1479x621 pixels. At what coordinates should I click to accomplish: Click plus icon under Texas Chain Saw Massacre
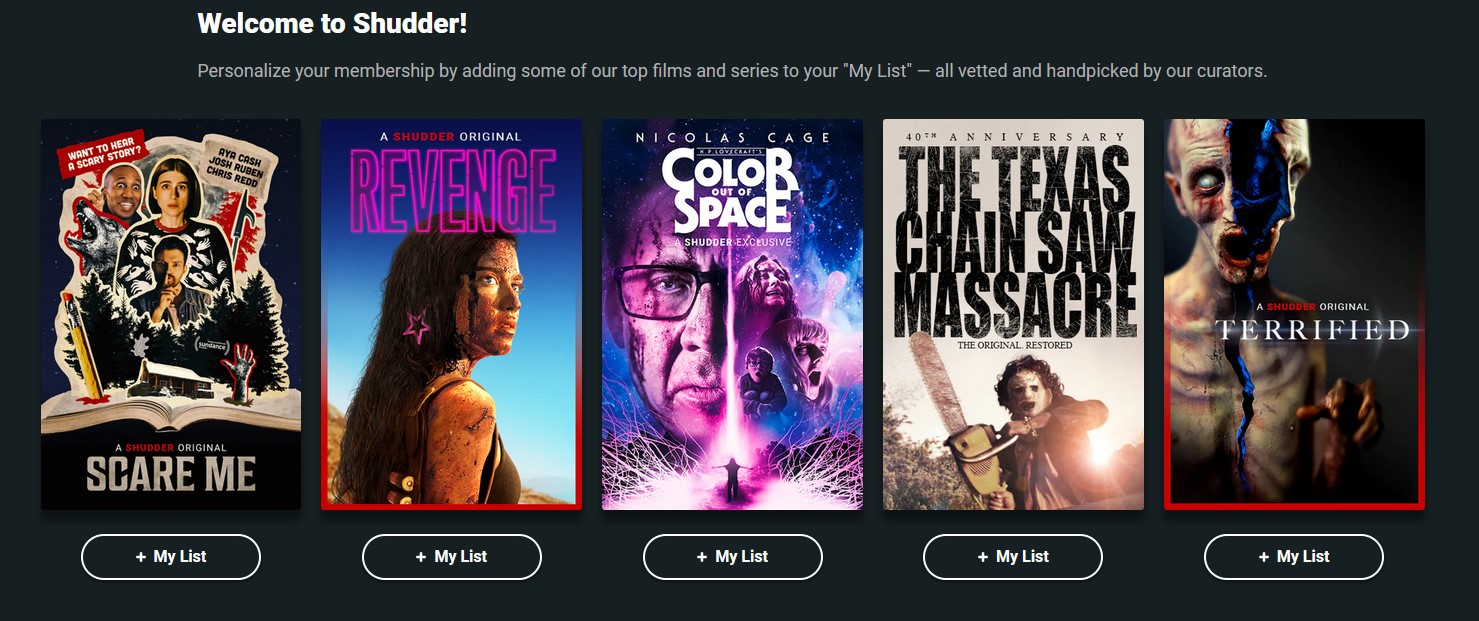[983, 557]
